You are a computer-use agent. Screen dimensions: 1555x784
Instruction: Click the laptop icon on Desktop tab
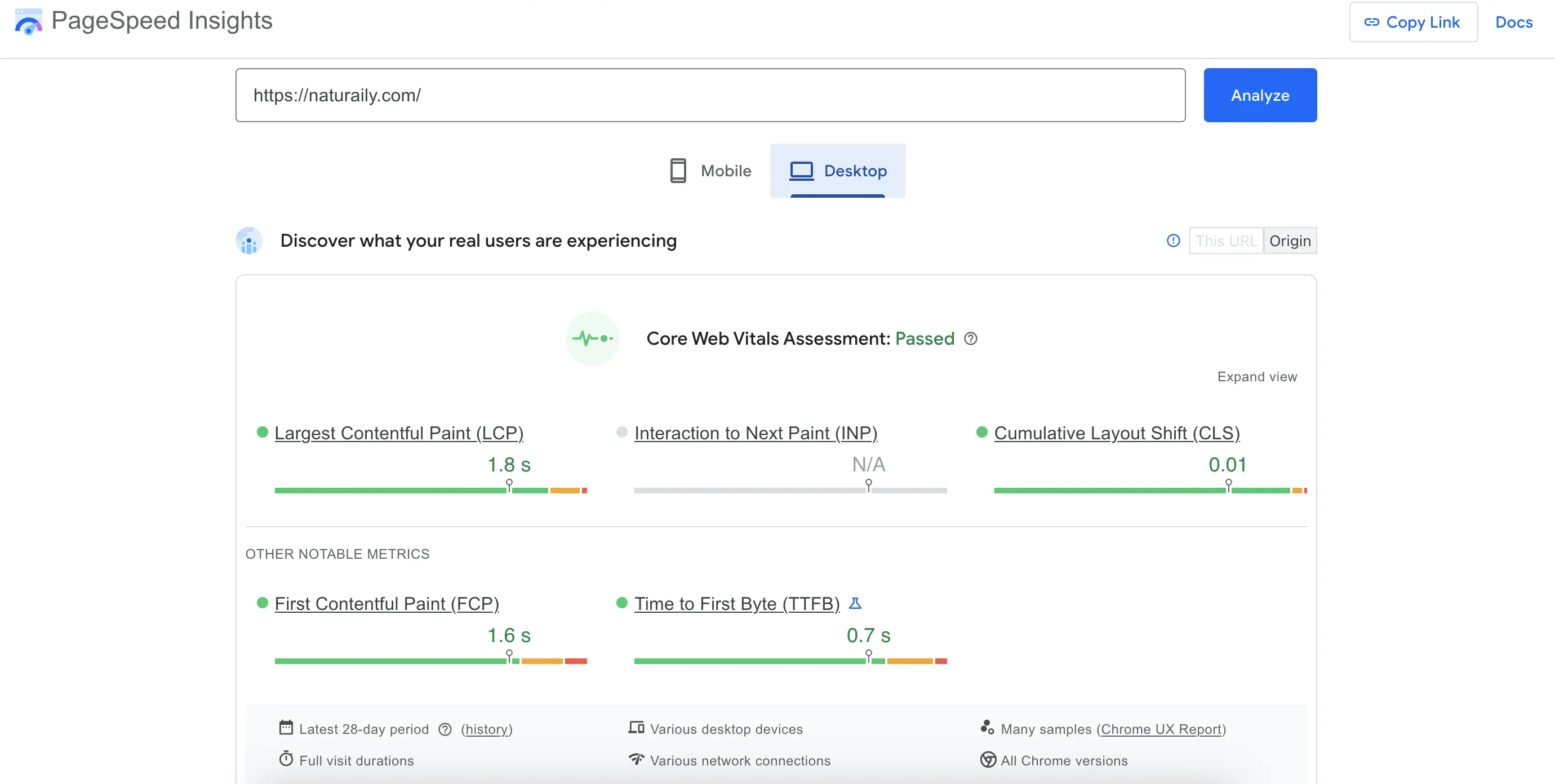click(801, 171)
